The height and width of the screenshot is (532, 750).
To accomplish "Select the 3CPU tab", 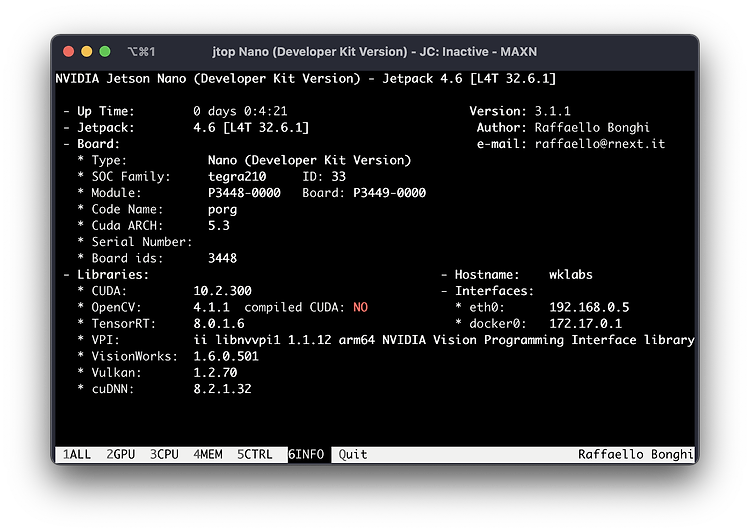I will pyautogui.click(x=164, y=454).
